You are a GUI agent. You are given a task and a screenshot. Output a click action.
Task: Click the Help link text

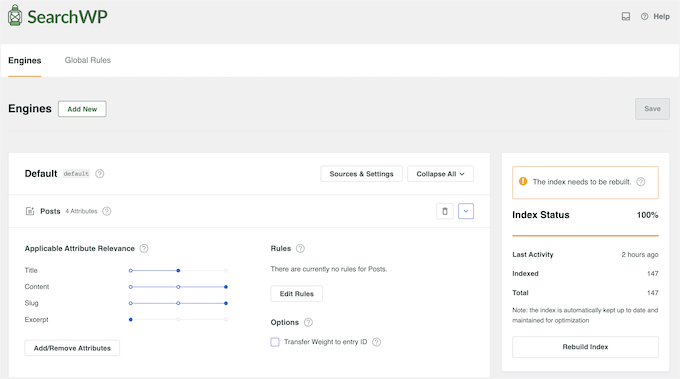(661, 16)
